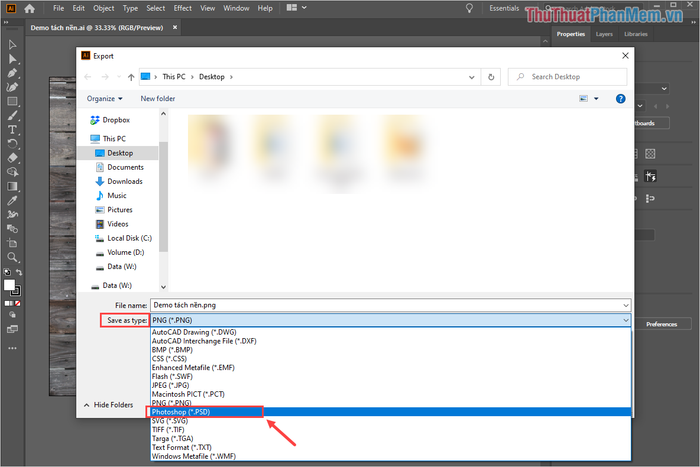Select the Symbol Sprayer tool
700x467 pixels.
pyautogui.click(x=12, y=215)
